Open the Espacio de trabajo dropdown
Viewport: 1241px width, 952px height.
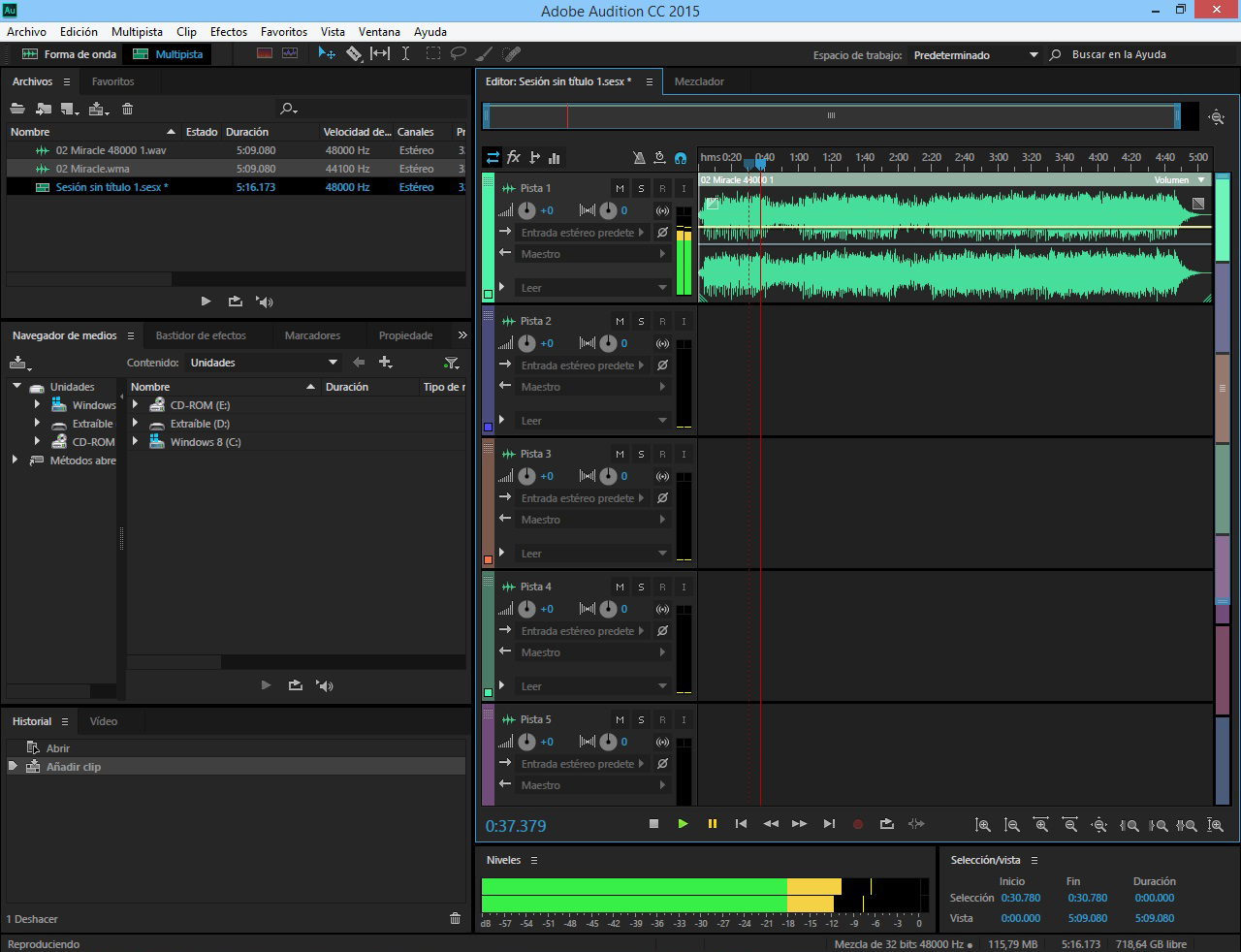click(x=1034, y=54)
